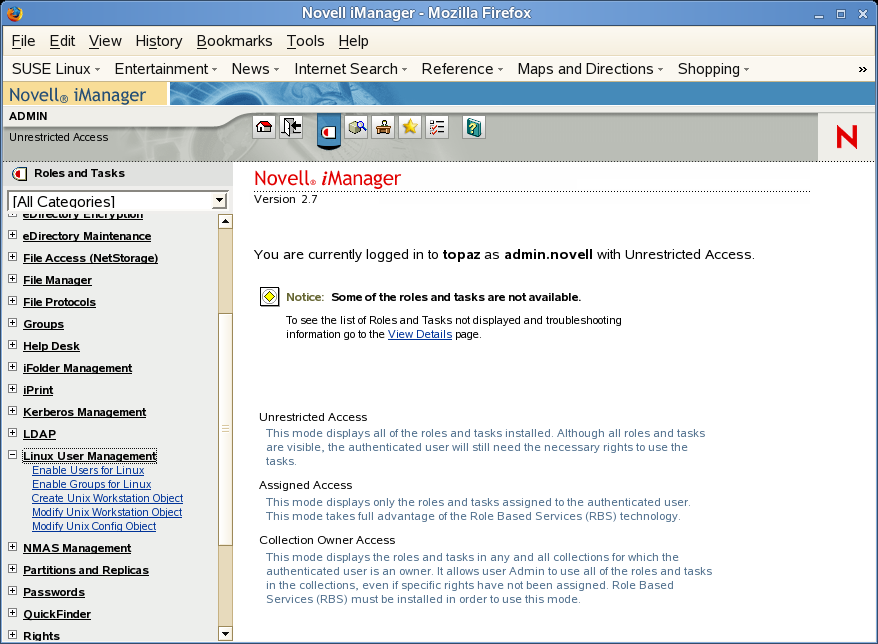The width and height of the screenshot is (878, 644).
Task: Open the News bookmarks folder
Action: tap(255, 69)
